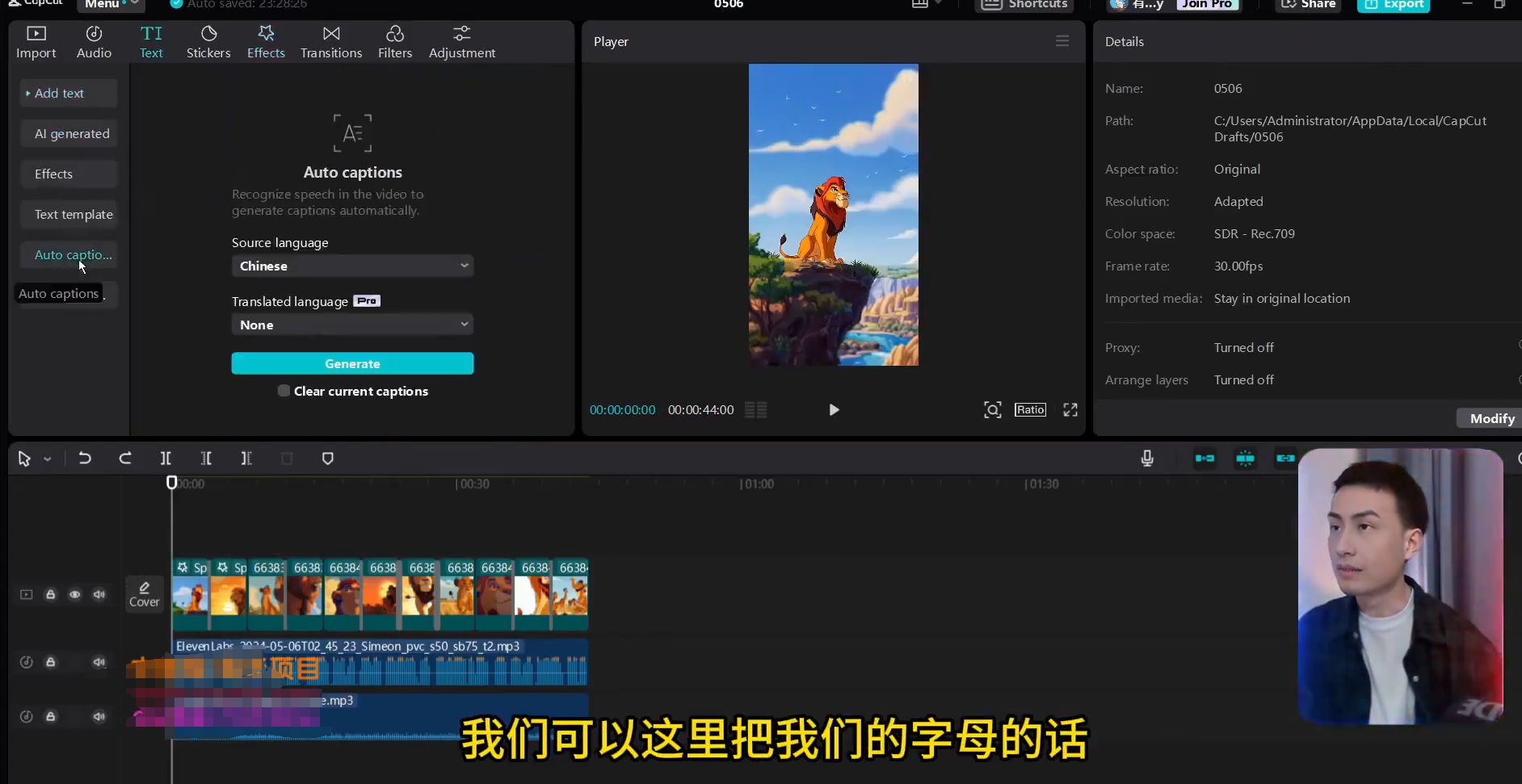This screenshot has height=784, width=1522.
Task: Lock the bottom audio track
Action: [50, 716]
